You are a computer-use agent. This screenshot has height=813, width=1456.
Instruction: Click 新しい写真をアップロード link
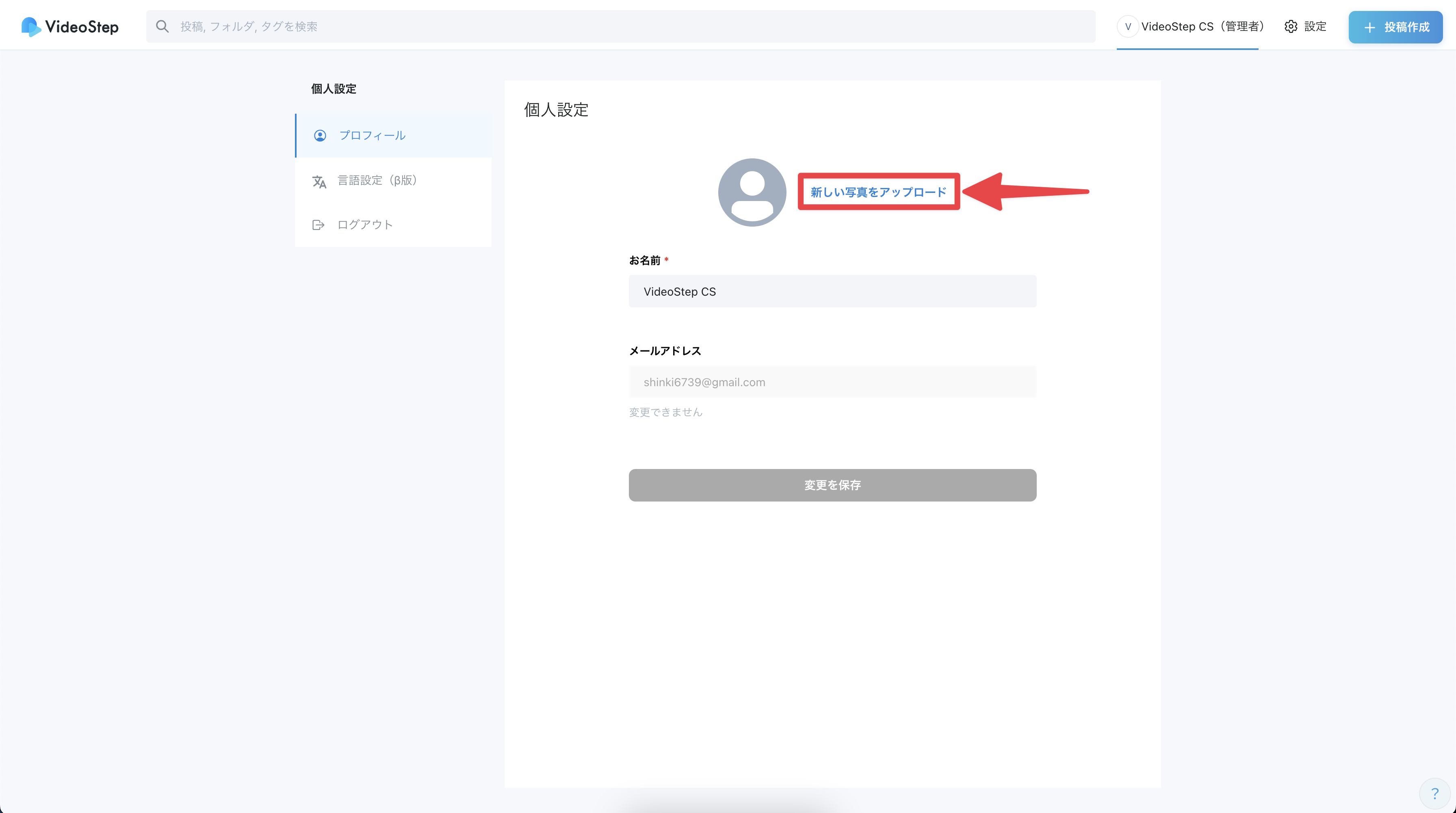(878, 192)
